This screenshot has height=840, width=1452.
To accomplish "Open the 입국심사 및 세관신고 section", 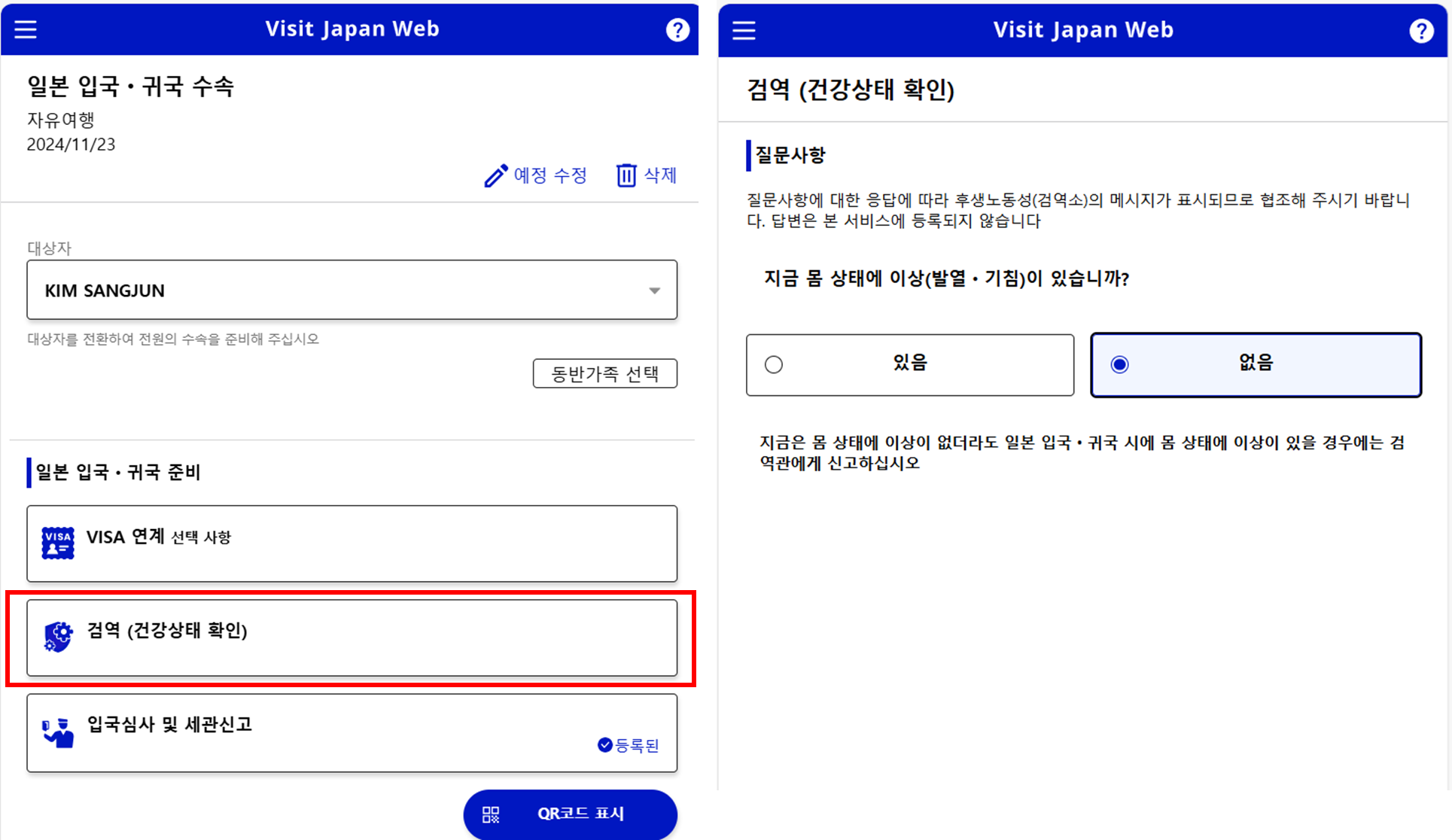I will 352,731.
